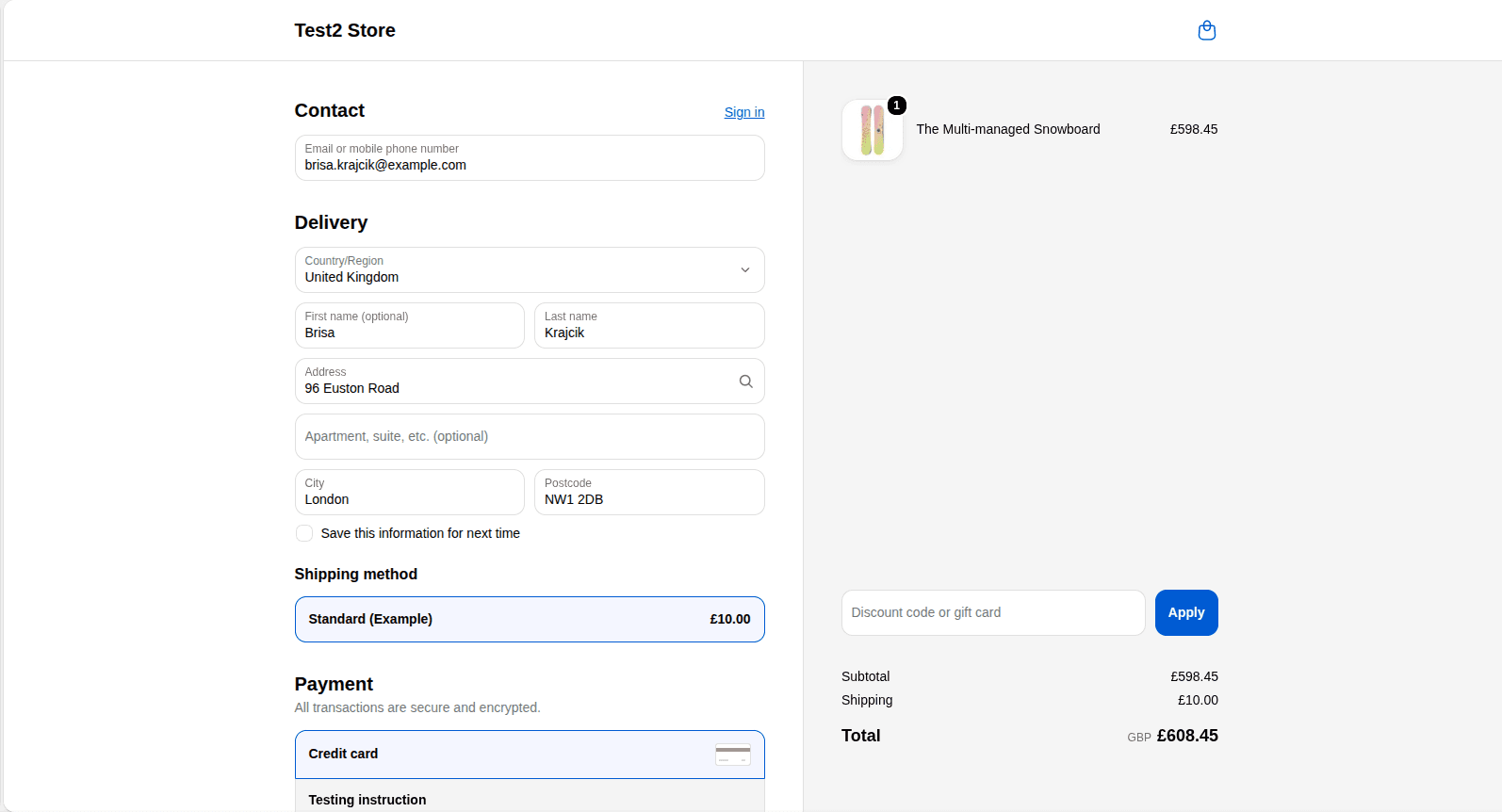Click the Contact section heading
This screenshot has width=1502, height=812.
click(329, 110)
